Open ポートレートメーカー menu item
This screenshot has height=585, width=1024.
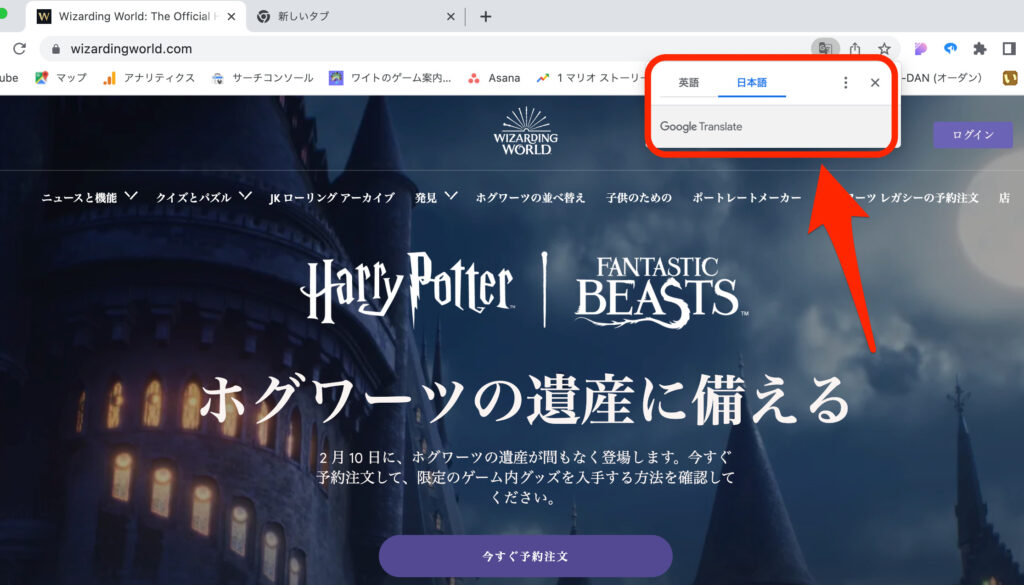click(746, 198)
